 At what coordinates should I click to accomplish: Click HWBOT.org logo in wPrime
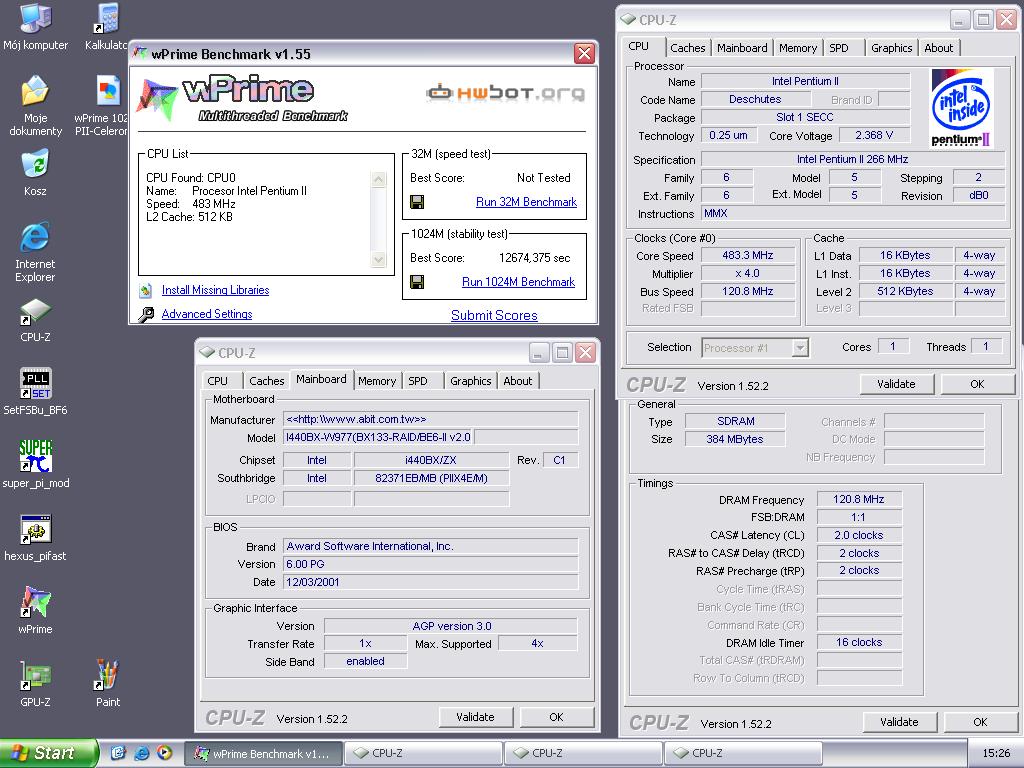click(x=505, y=93)
